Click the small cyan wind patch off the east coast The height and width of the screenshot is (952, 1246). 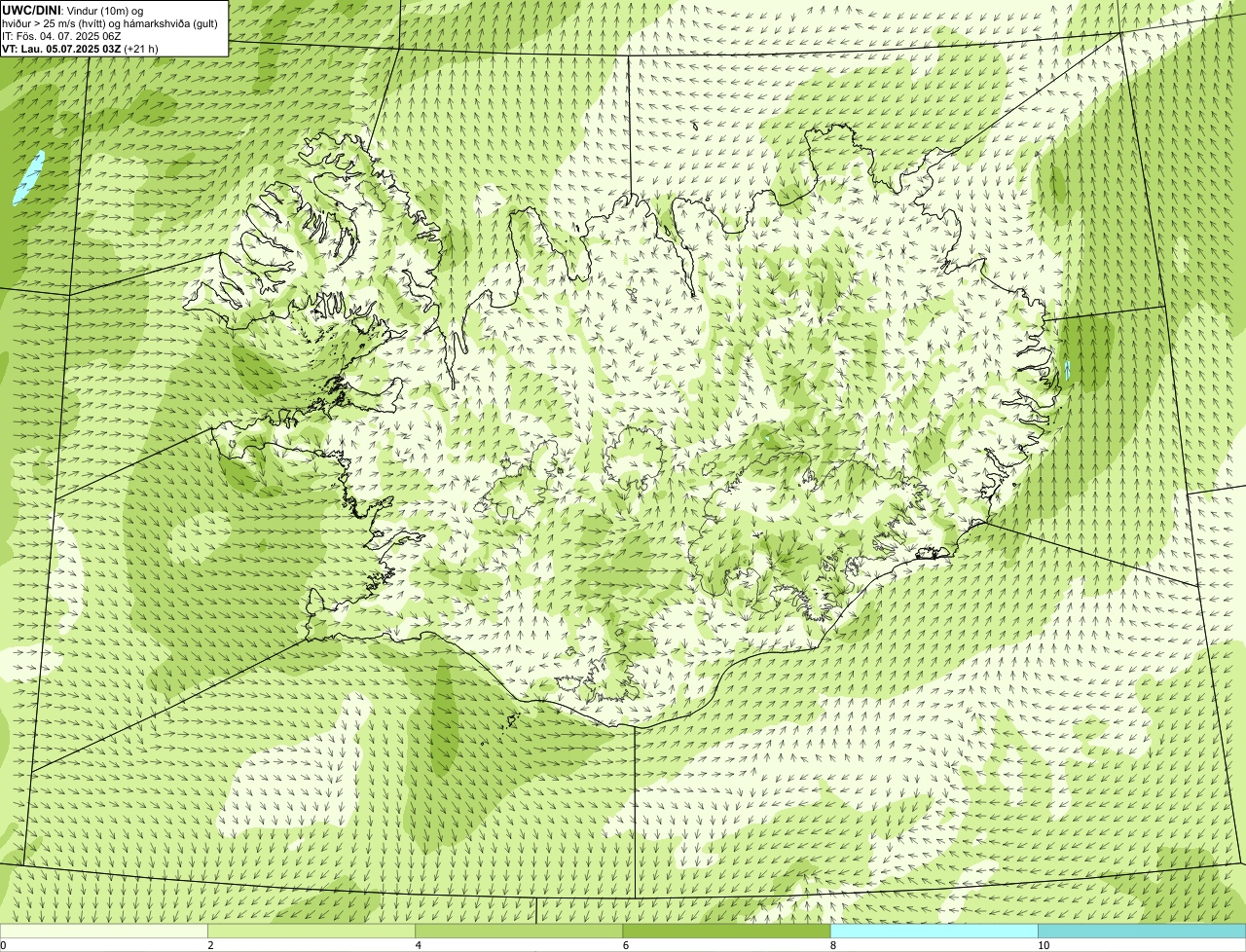(x=1068, y=370)
